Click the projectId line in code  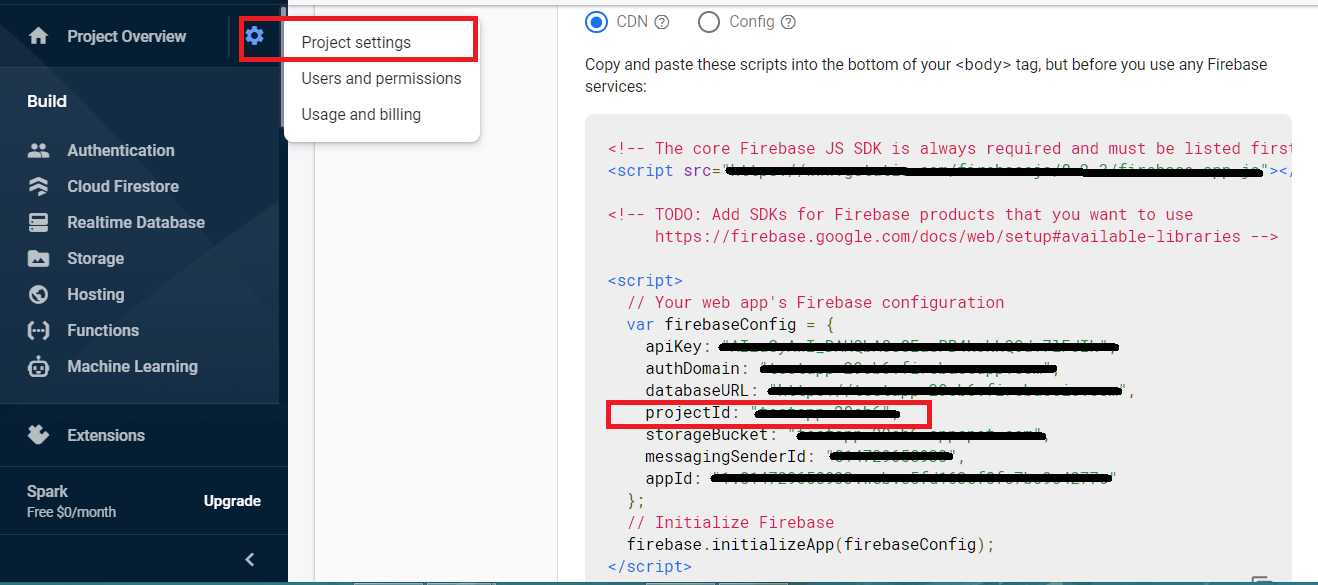tap(772, 413)
